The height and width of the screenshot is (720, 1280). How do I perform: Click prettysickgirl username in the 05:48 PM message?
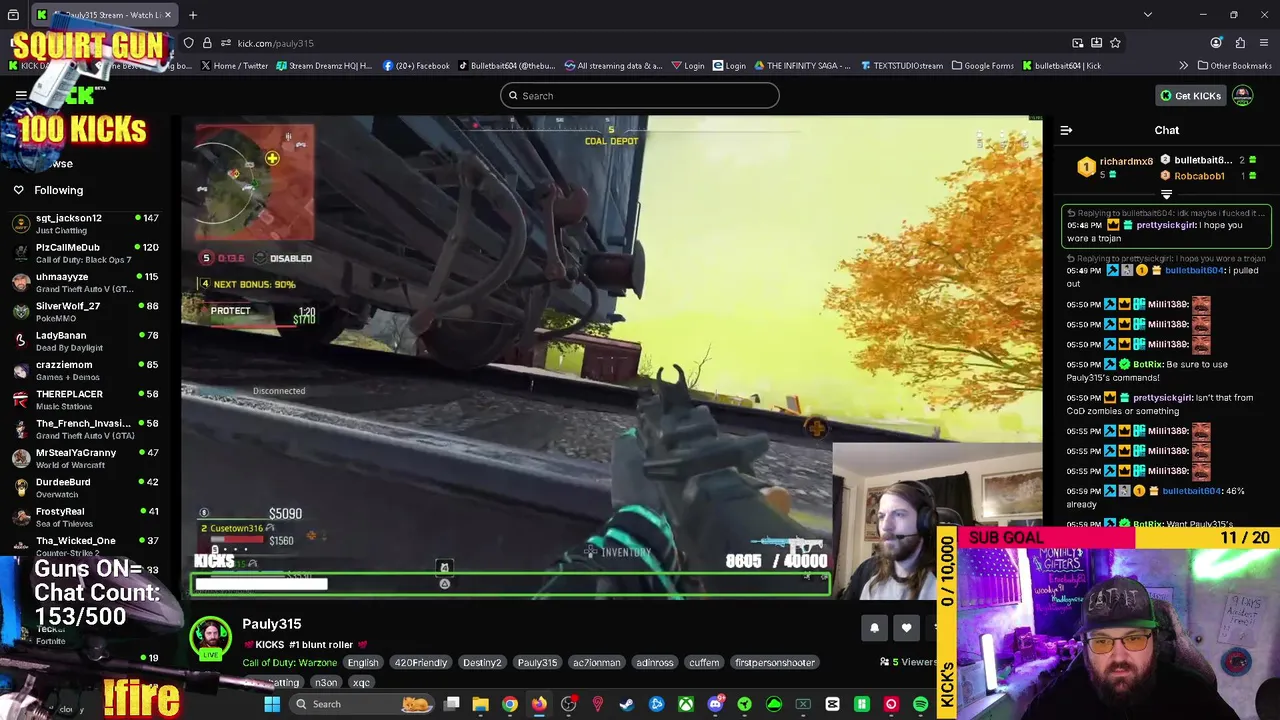[1166, 226]
